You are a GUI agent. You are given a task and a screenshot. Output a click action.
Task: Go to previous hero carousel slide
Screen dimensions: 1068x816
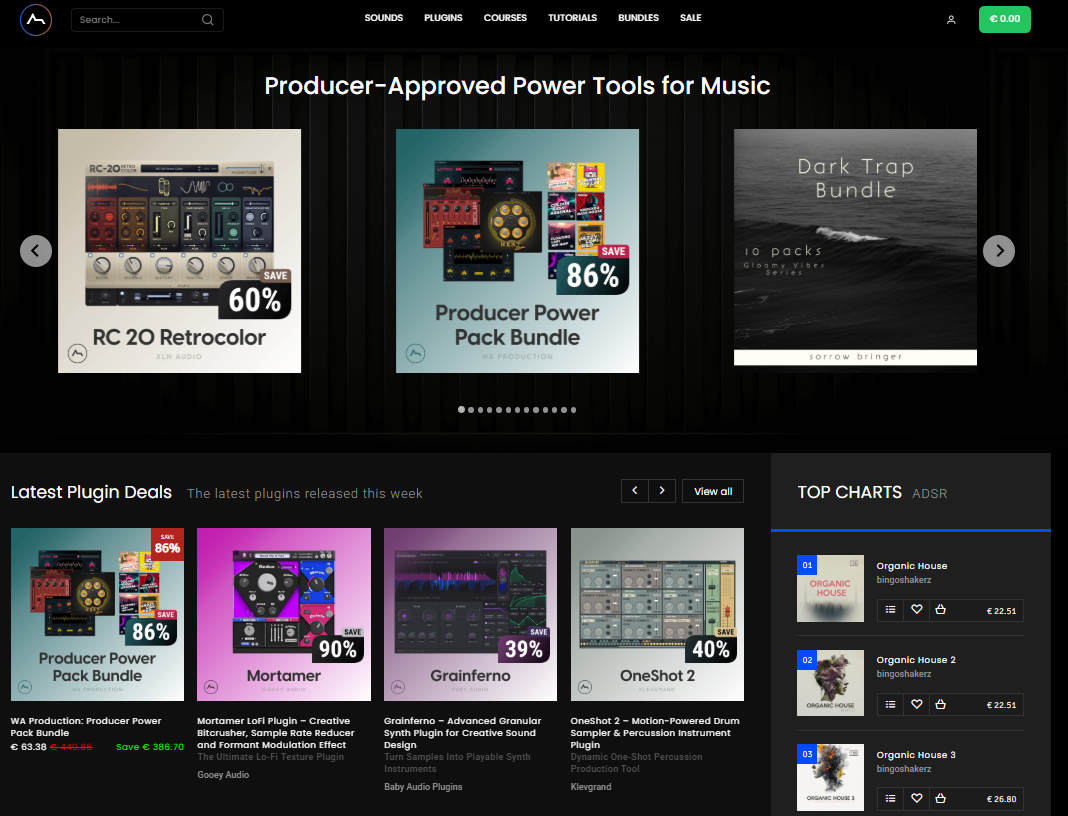coord(36,251)
